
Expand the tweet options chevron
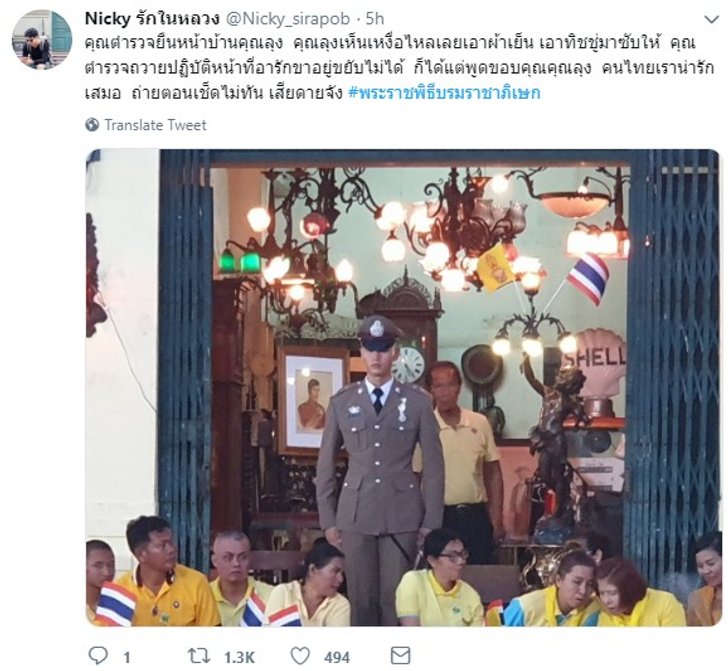711,20
